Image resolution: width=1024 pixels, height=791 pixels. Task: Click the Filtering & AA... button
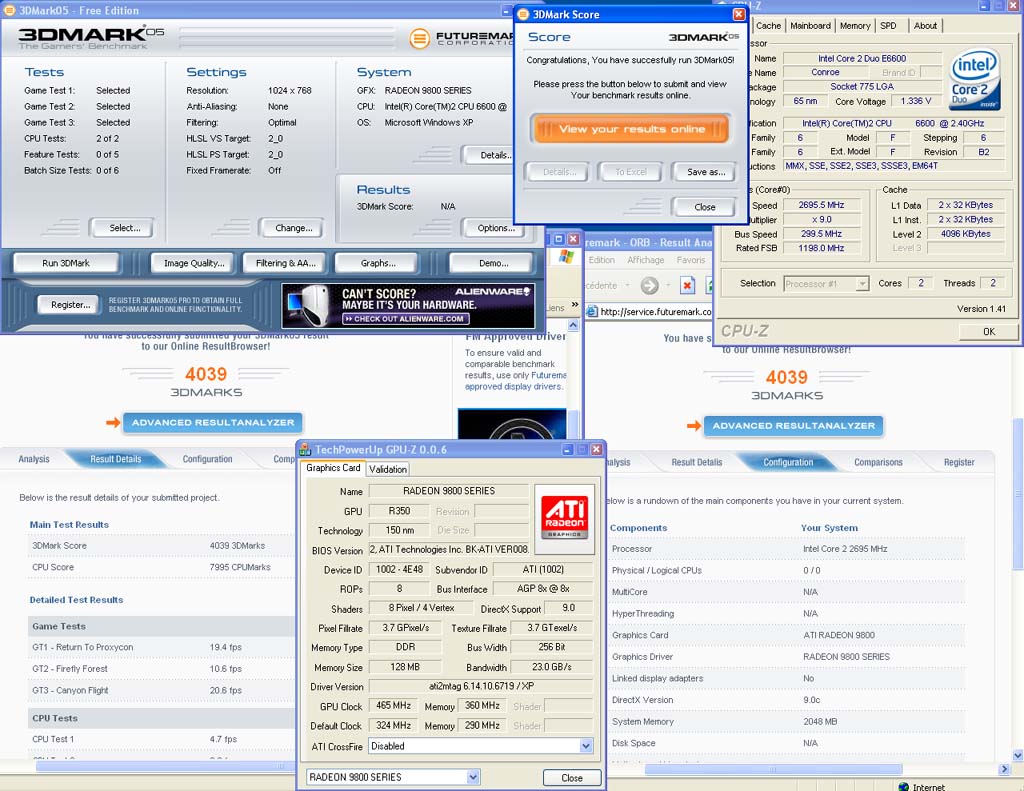285,263
